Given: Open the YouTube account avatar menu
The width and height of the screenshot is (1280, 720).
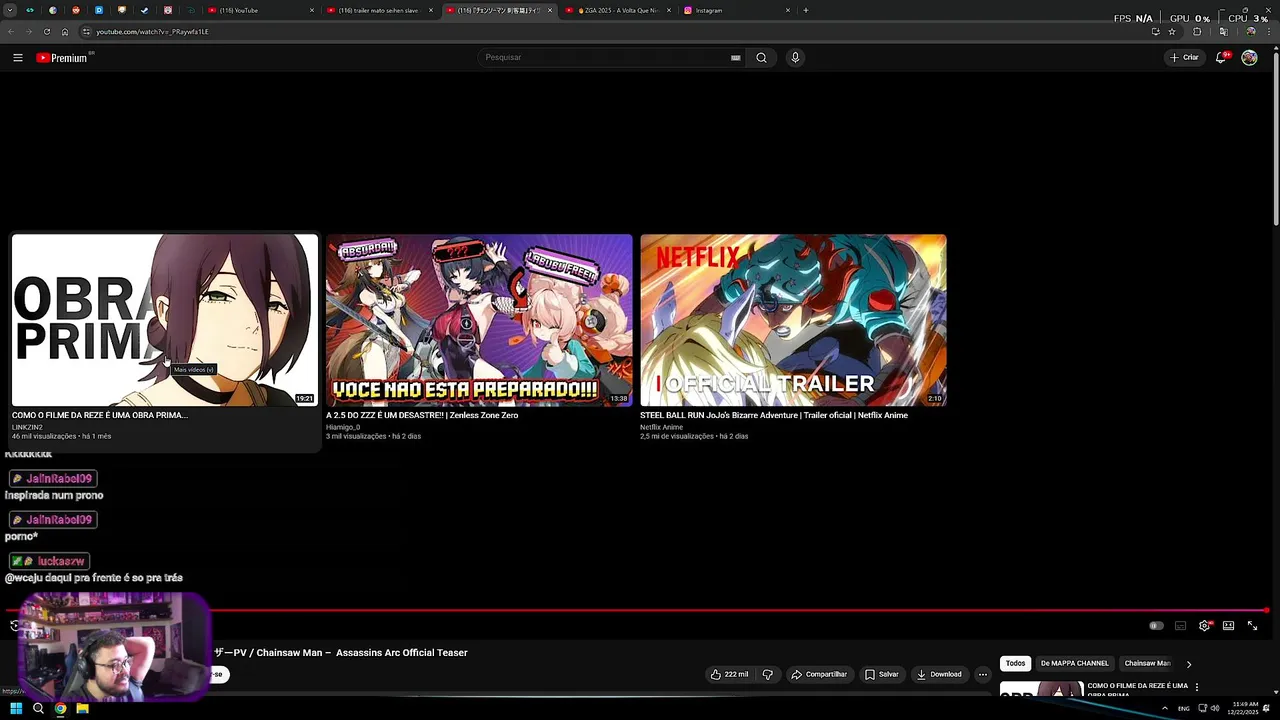Looking at the screenshot, I should click(x=1249, y=58).
